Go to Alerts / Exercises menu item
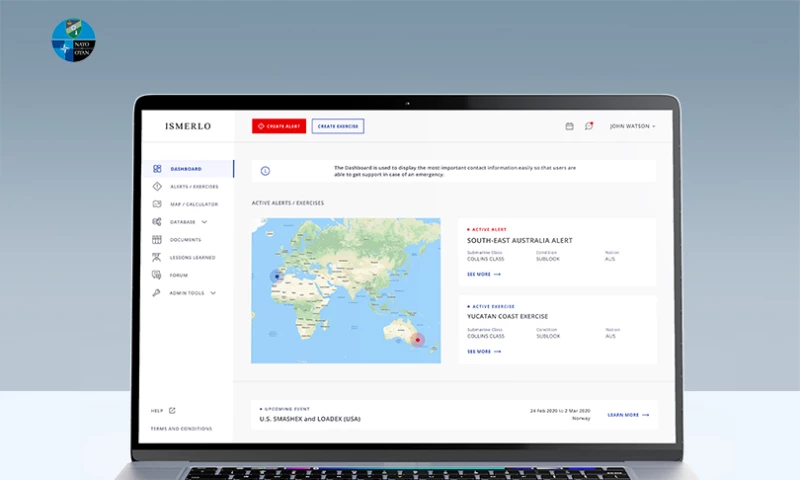The height and width of the screenshot is (480, 800). pos(194,187)
